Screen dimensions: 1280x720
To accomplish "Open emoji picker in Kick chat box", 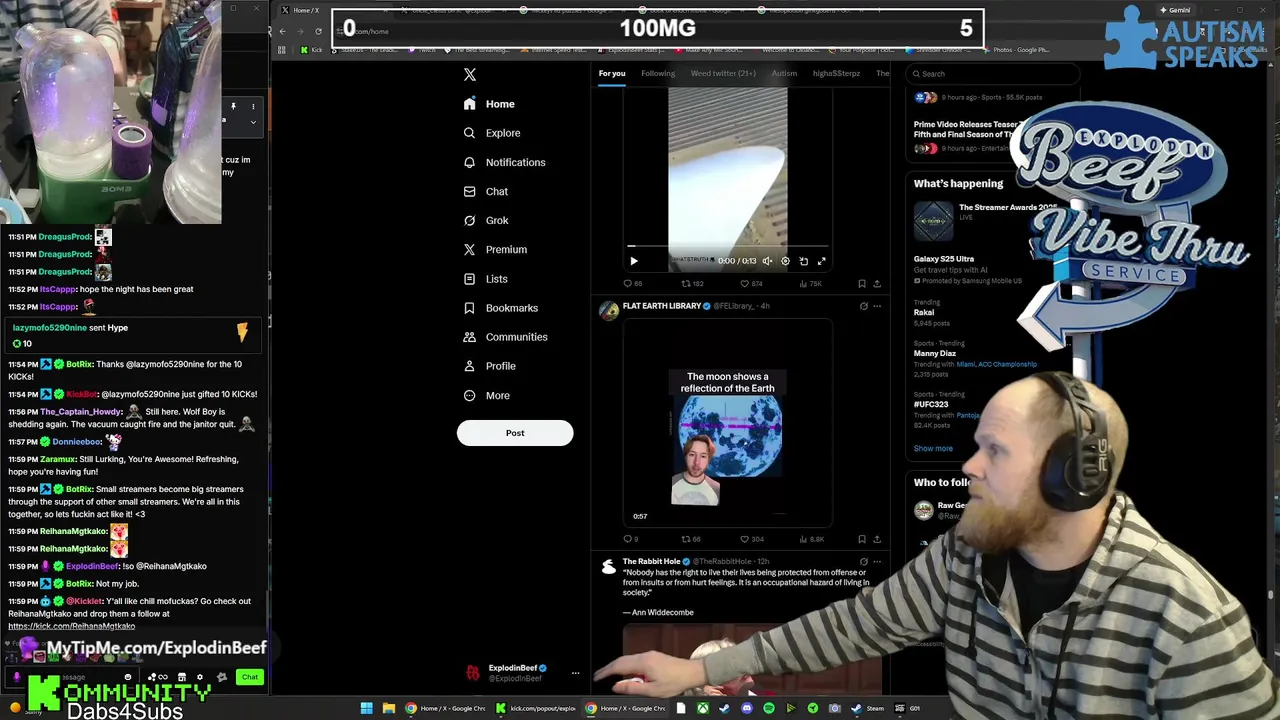I will [x=127, y=678].
